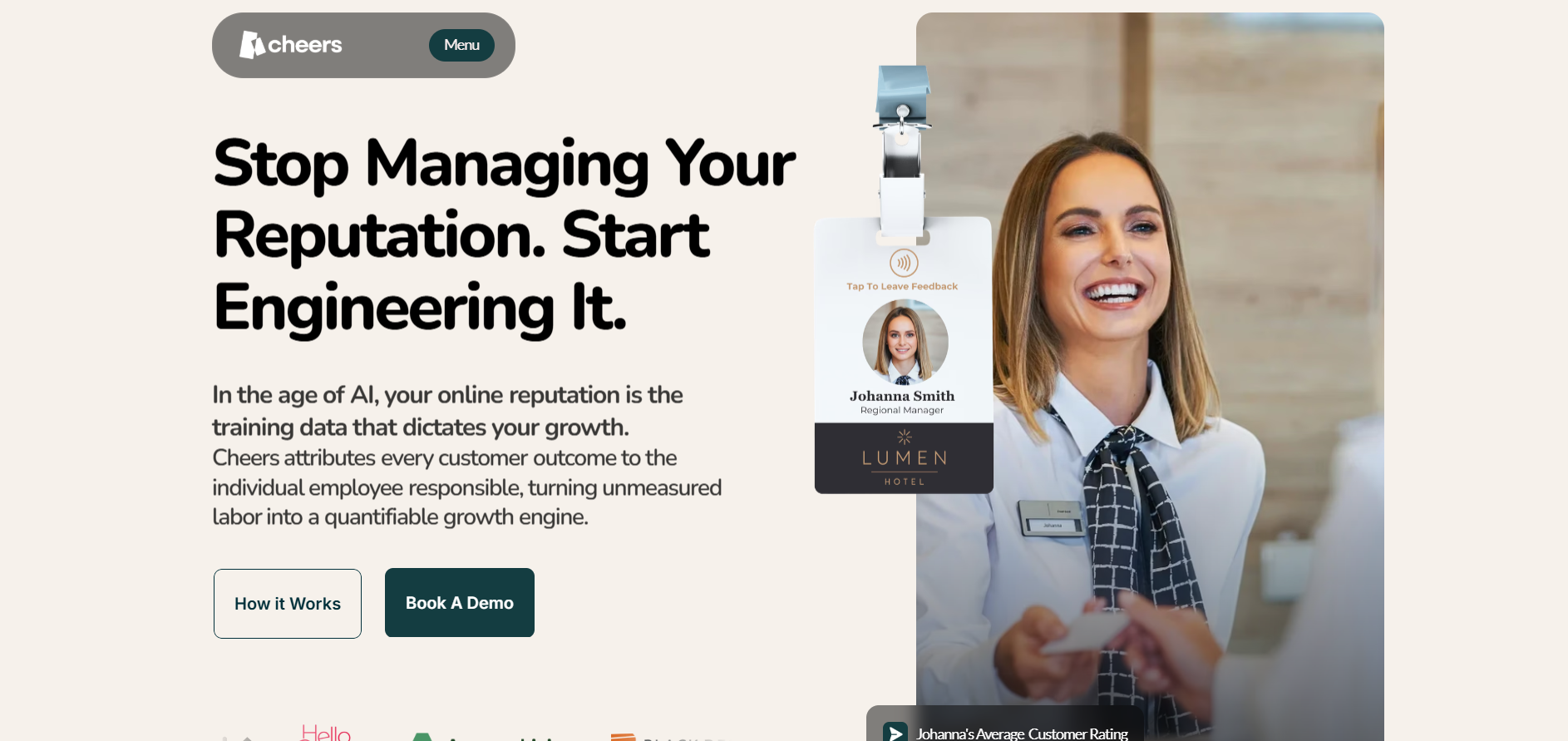This screenshot has width=1568, height=741.
Task: Tap the NFC contactless icon on badge
Action: 904,263
